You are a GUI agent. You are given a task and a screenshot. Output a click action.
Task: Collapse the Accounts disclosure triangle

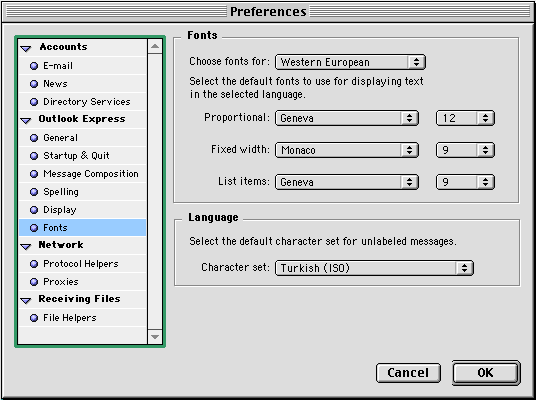point(26,49)
